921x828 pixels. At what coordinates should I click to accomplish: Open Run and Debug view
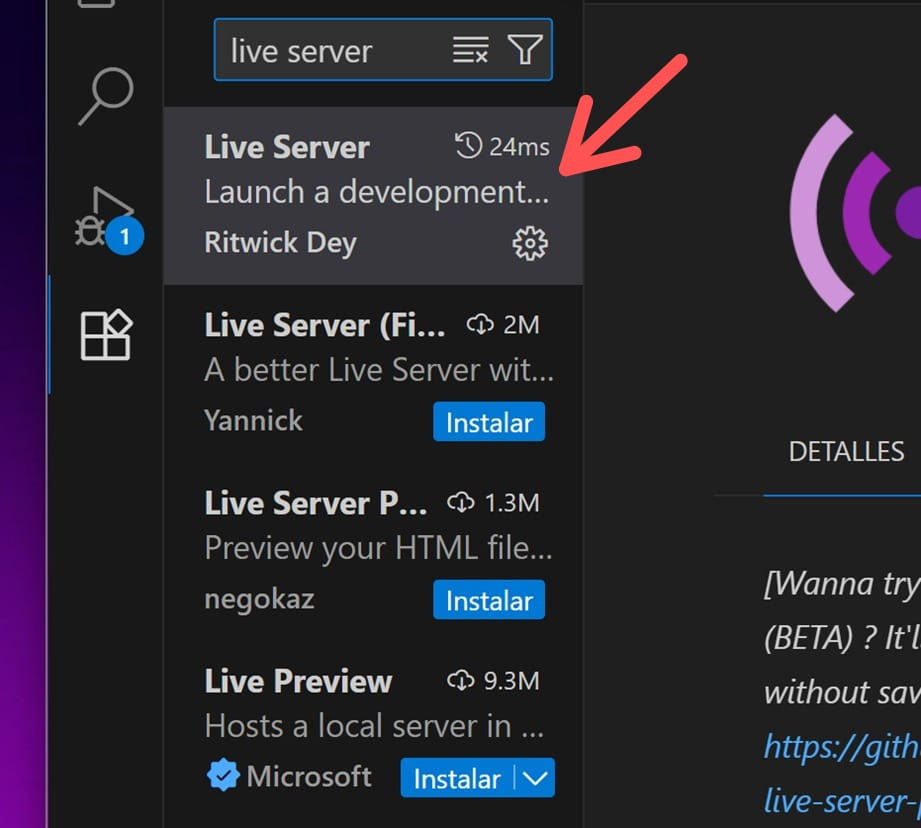click(x=108, y=218)
